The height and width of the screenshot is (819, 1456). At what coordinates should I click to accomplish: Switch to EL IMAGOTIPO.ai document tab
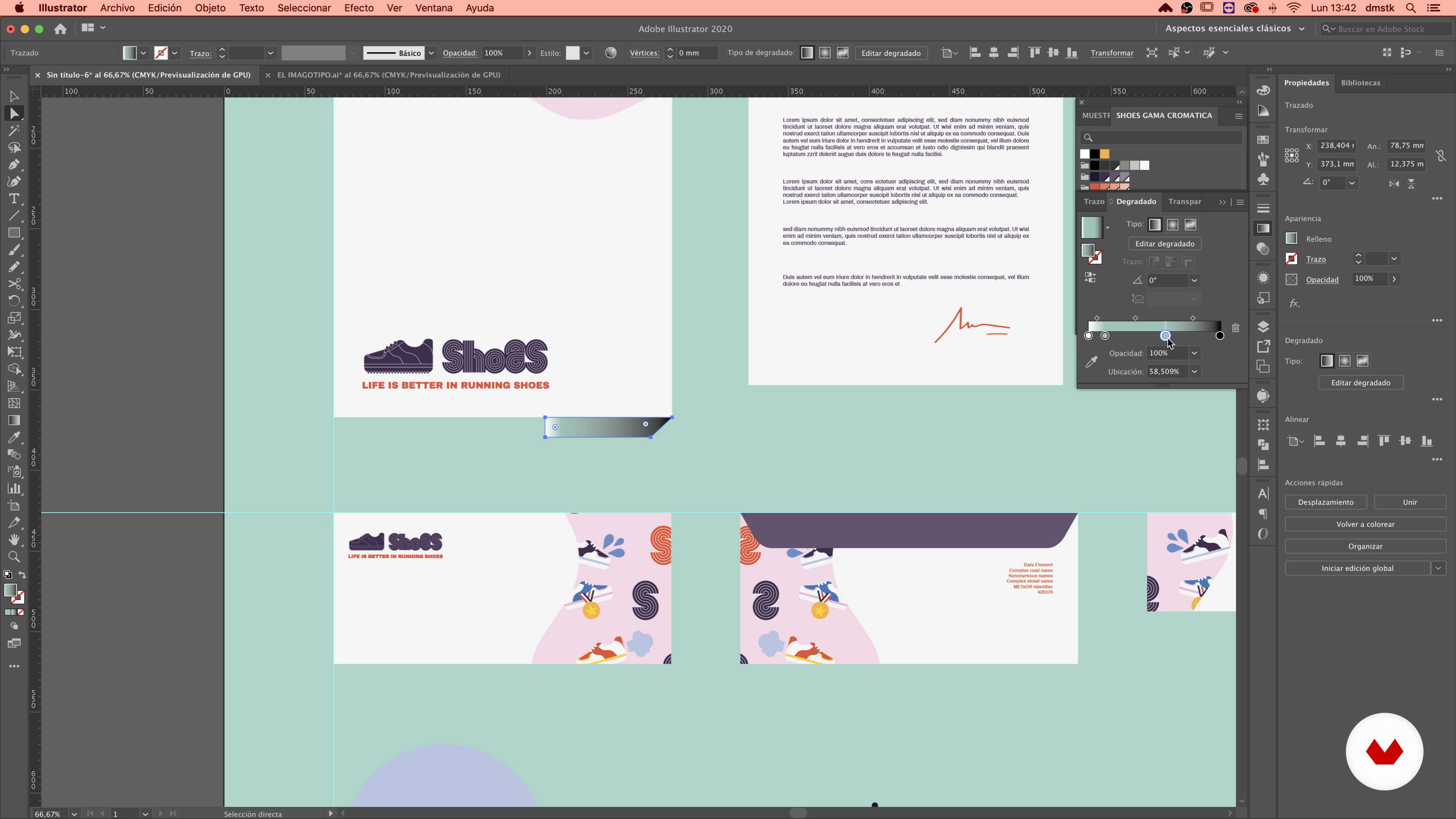[388, 75]
